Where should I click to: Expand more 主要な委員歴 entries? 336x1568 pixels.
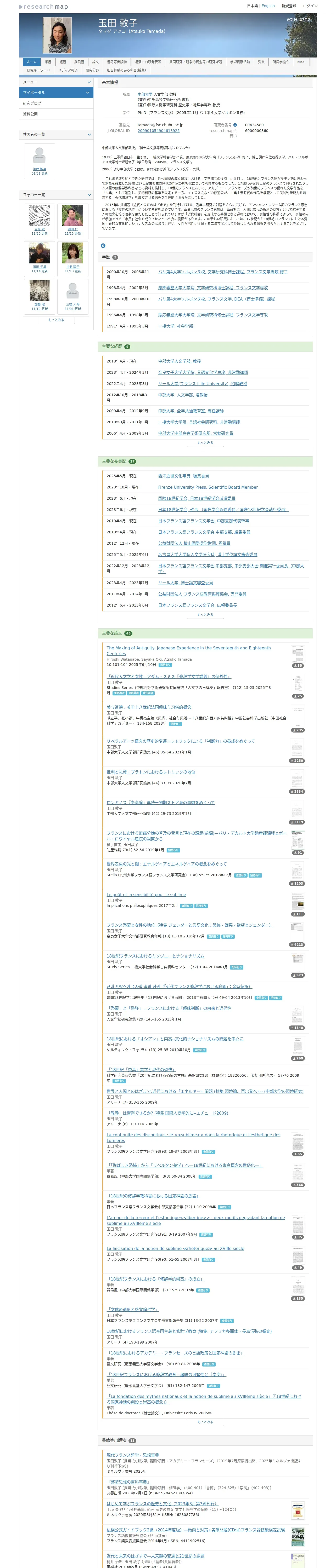point(205,615)
